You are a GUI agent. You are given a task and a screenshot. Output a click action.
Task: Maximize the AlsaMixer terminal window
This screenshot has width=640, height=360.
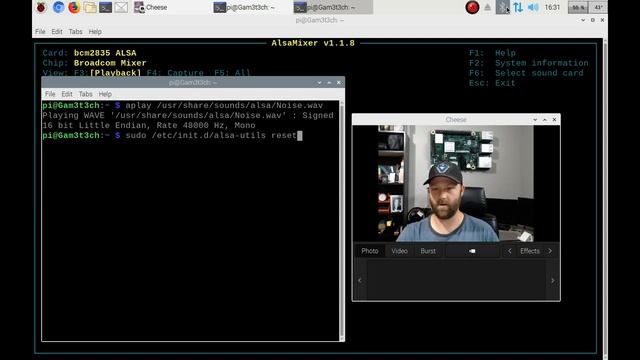click(x=593, y=20)
